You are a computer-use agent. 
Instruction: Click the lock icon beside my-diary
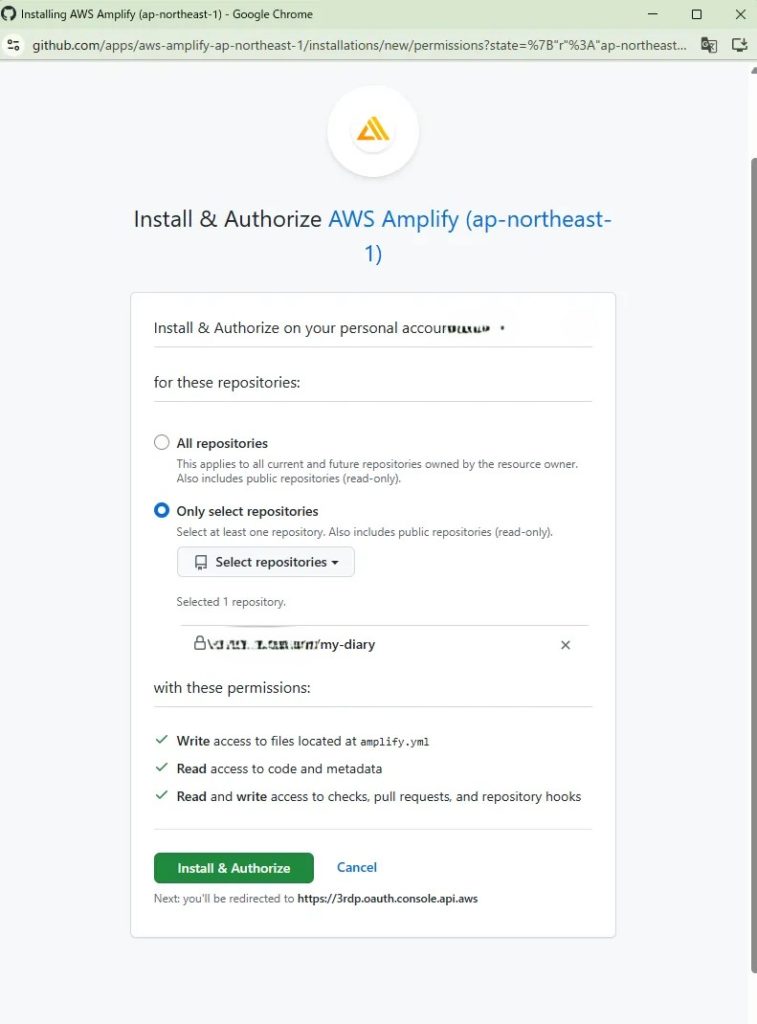200,644
